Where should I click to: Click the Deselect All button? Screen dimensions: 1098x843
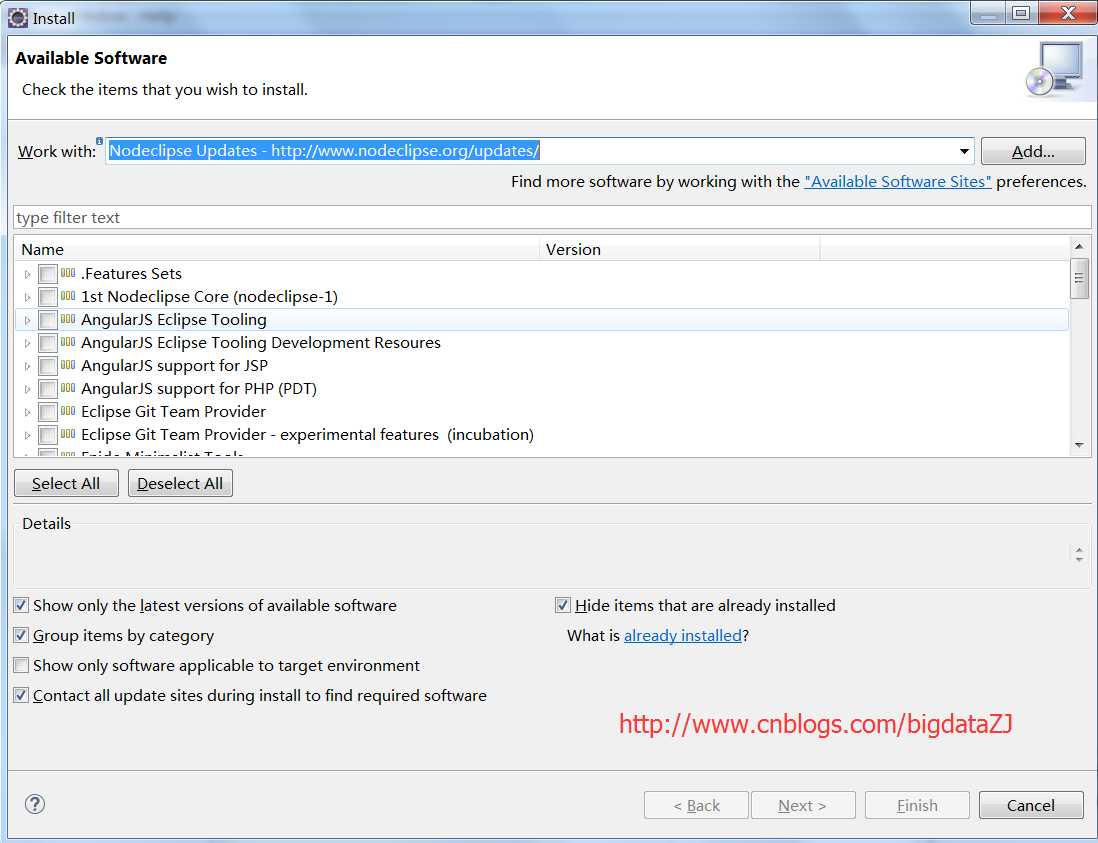(180, 483)
